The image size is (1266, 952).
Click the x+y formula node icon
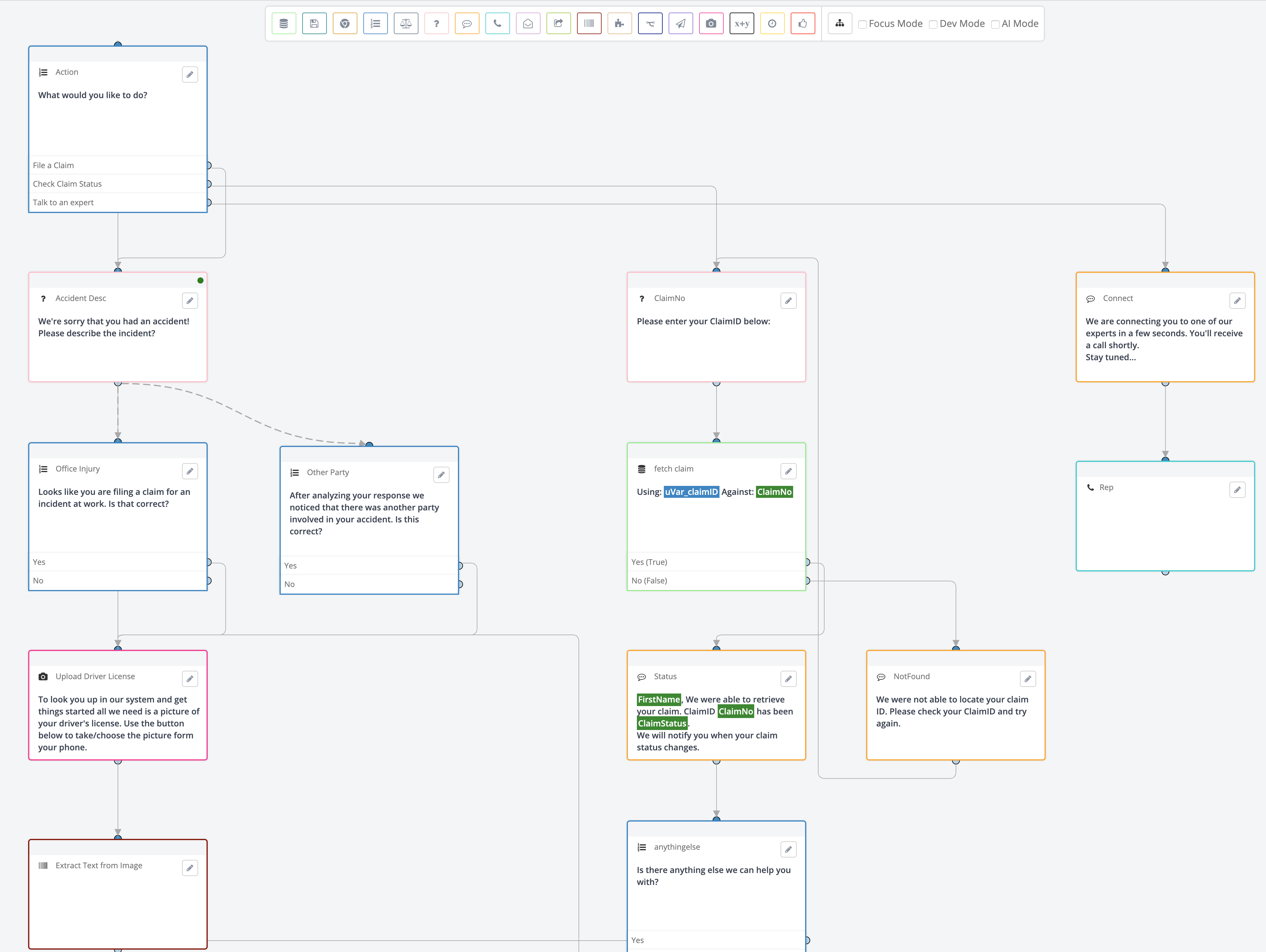click(742, 23)
